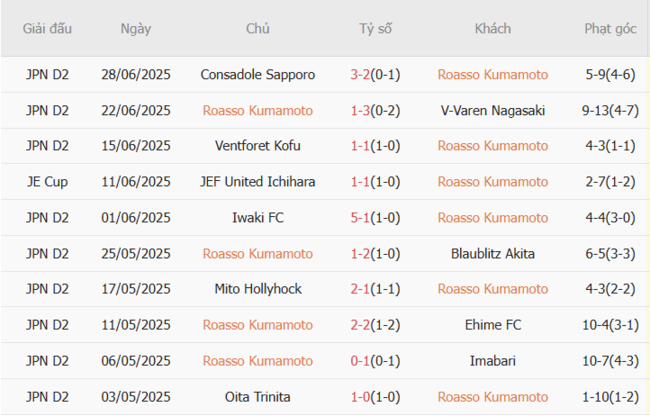Viewport: 650px width, 416px height.
Task: Click the Khách column header
Action: tap(493, 29)
